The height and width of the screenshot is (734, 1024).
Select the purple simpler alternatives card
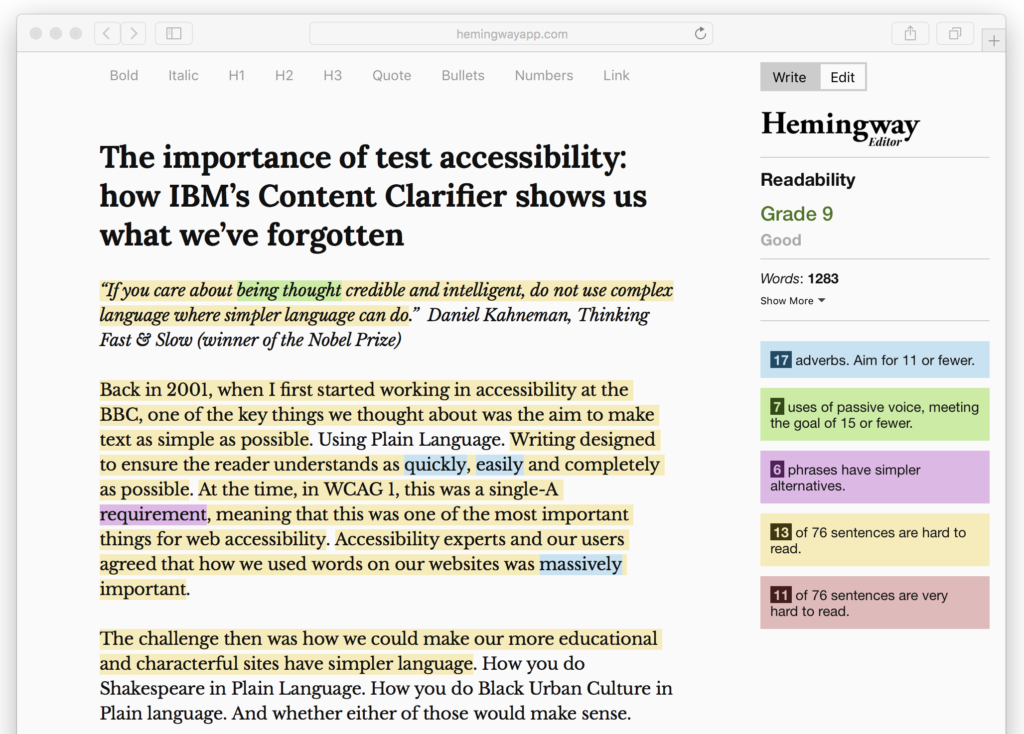(x=874, y=477)
